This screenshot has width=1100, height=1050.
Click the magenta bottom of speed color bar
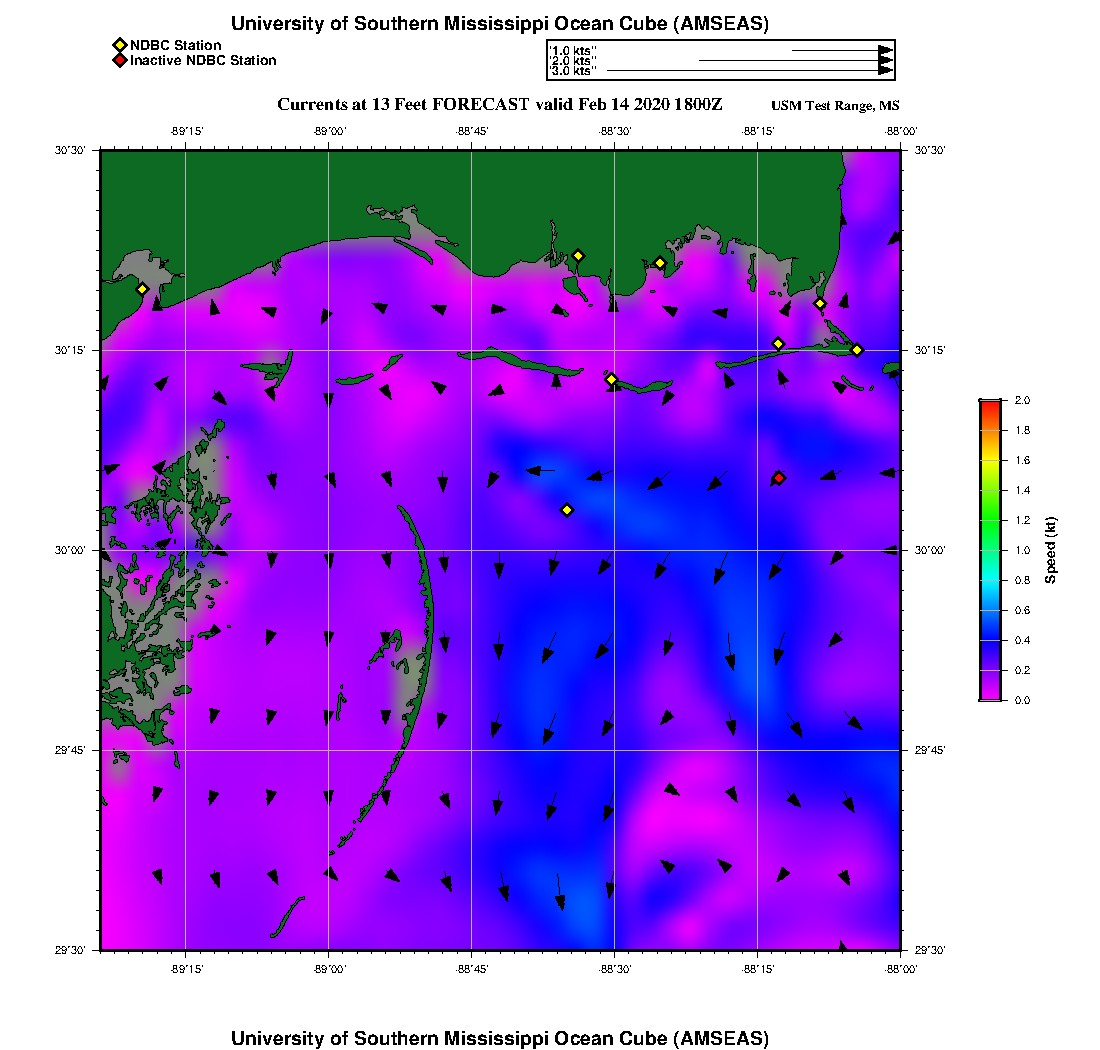coord(989,697)
